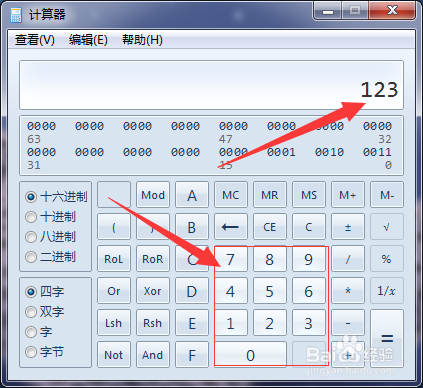The height and width of the screenshot is (388, 423).
Task: Click the hex digit B button
Action: tap(192, 227)
